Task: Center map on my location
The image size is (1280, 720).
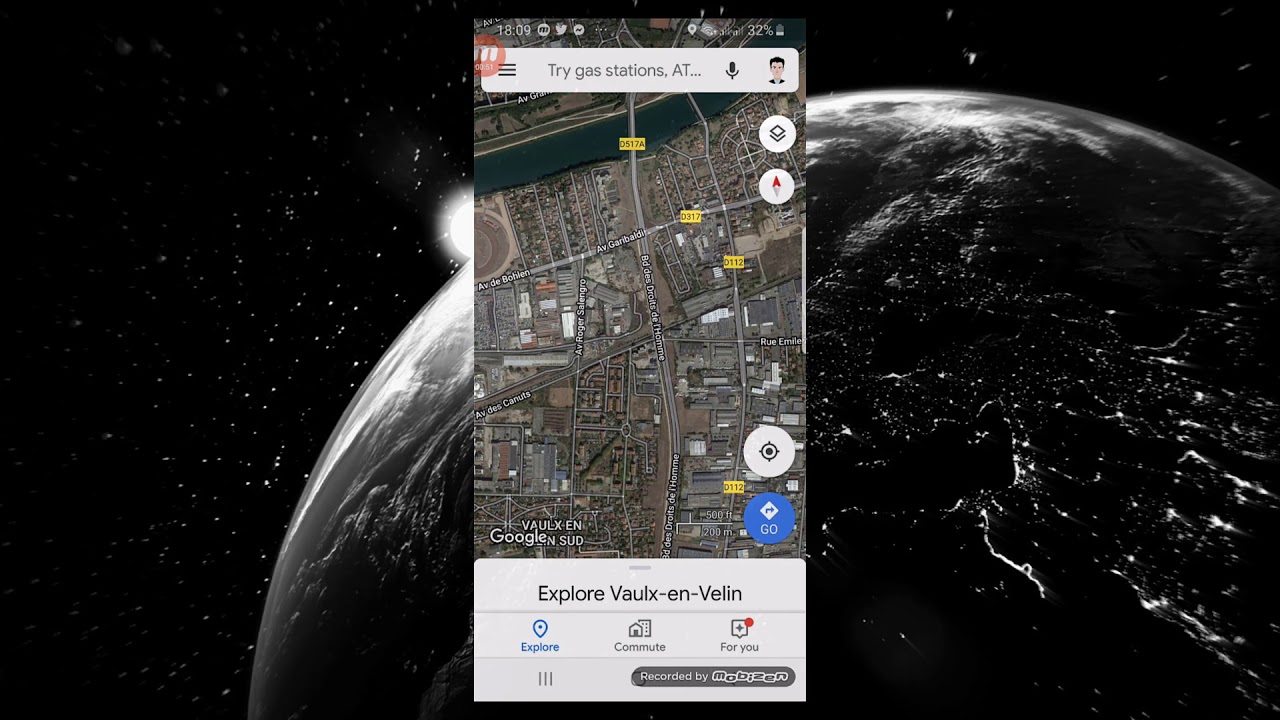Action: click(x=769, y=452)
